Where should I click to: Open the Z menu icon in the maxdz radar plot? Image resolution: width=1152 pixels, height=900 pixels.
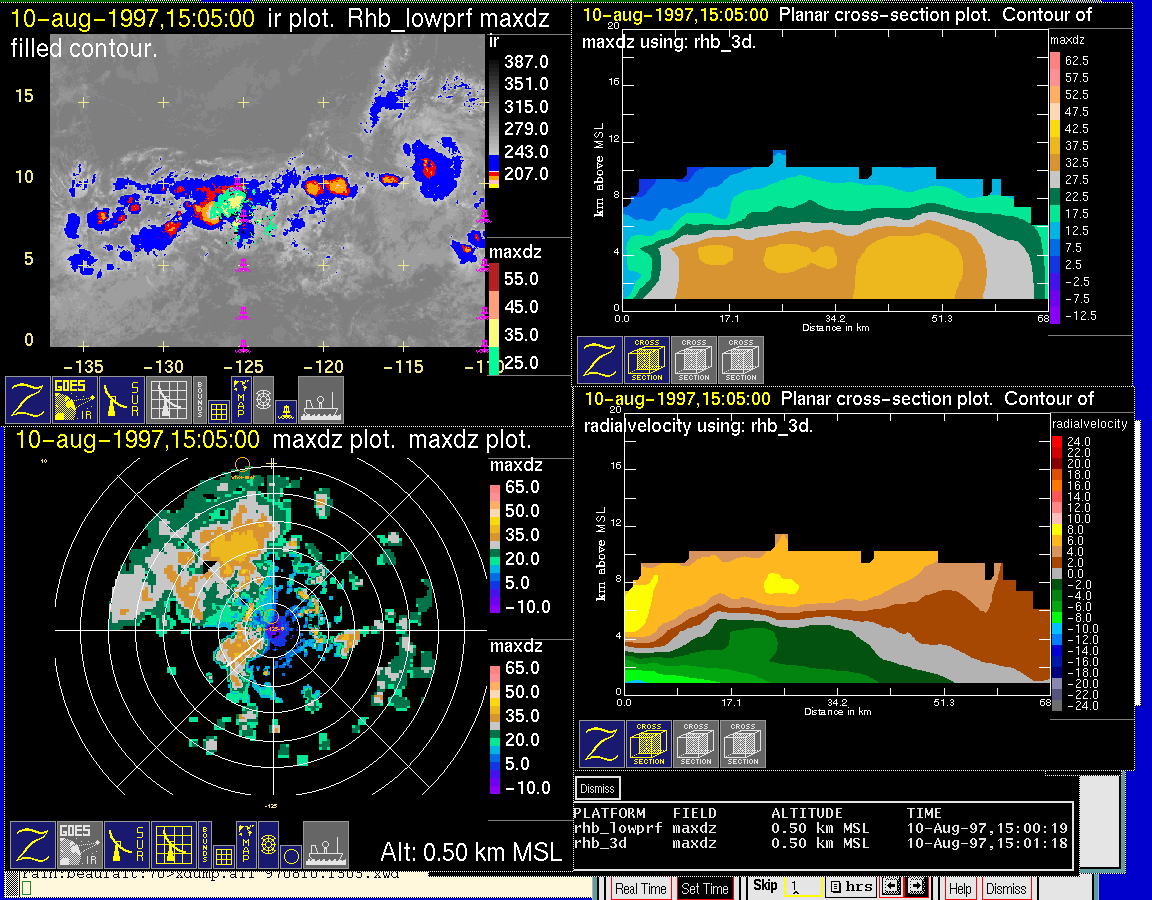tap(32, 845)
